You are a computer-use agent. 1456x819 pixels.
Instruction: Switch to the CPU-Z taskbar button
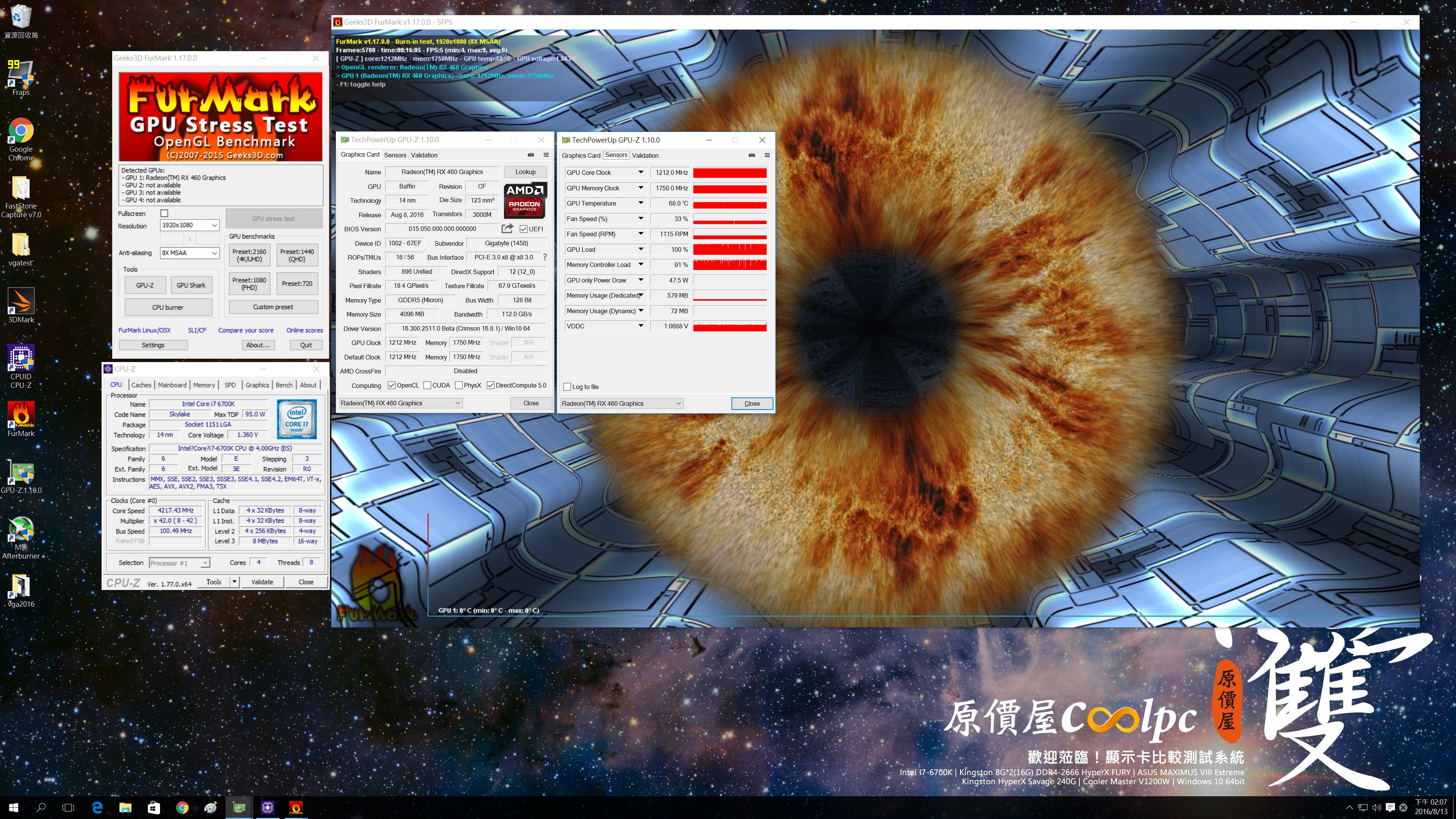(x=268, y=808)
